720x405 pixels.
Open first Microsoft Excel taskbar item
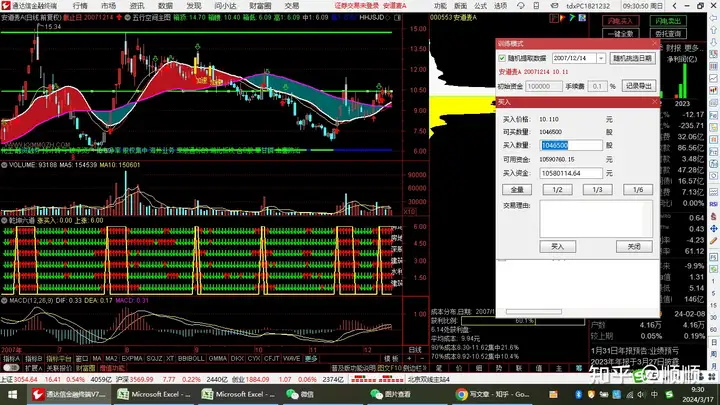pos(155,394)
